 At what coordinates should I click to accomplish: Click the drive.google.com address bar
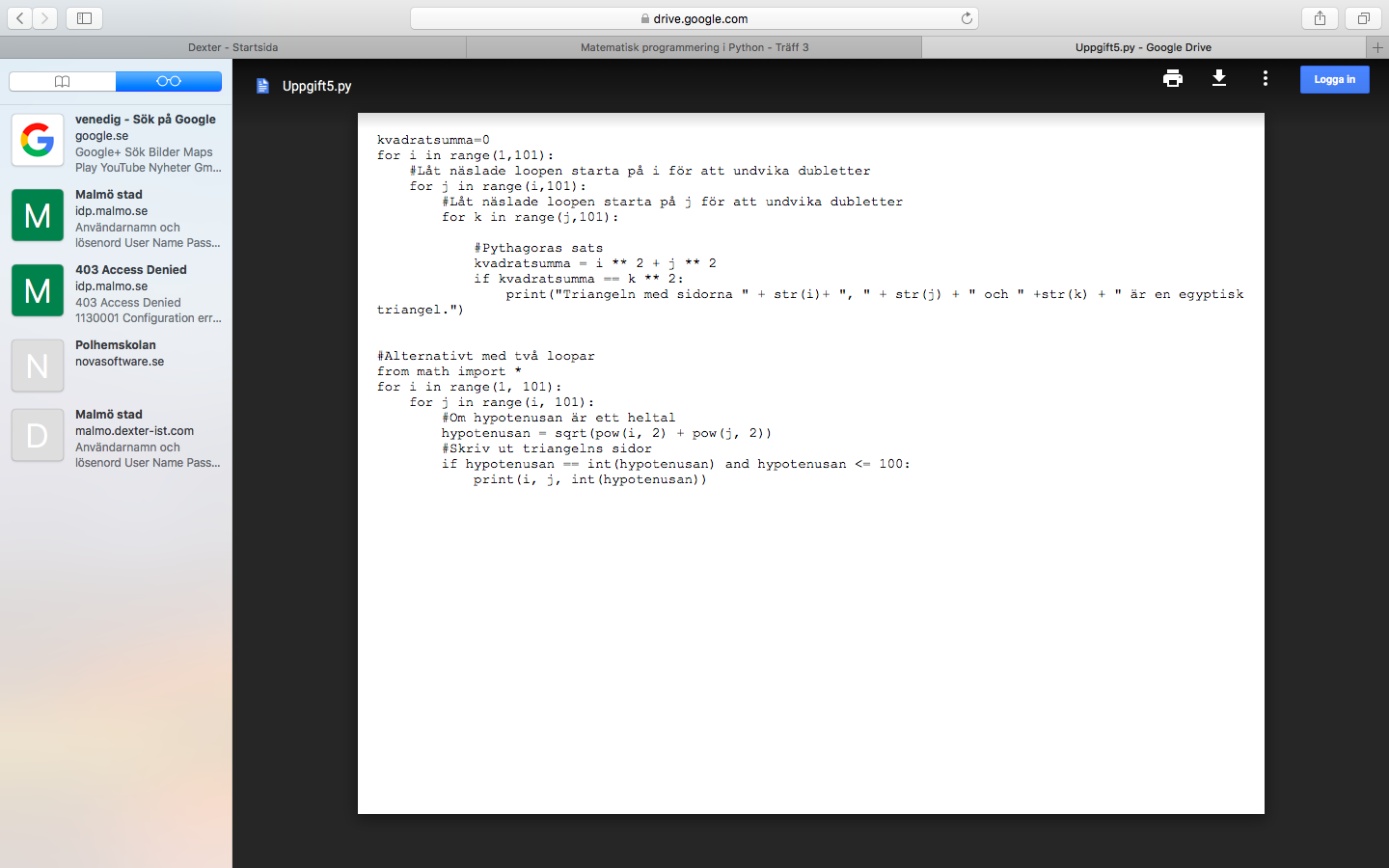point(694,18)
